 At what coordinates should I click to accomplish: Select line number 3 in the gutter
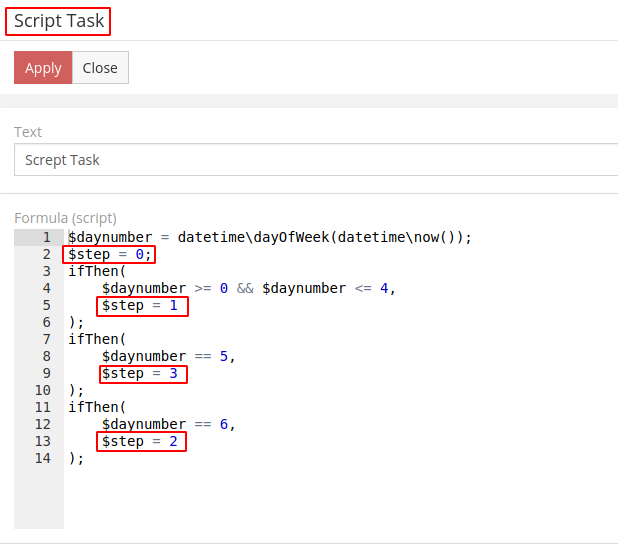[46, 272]
